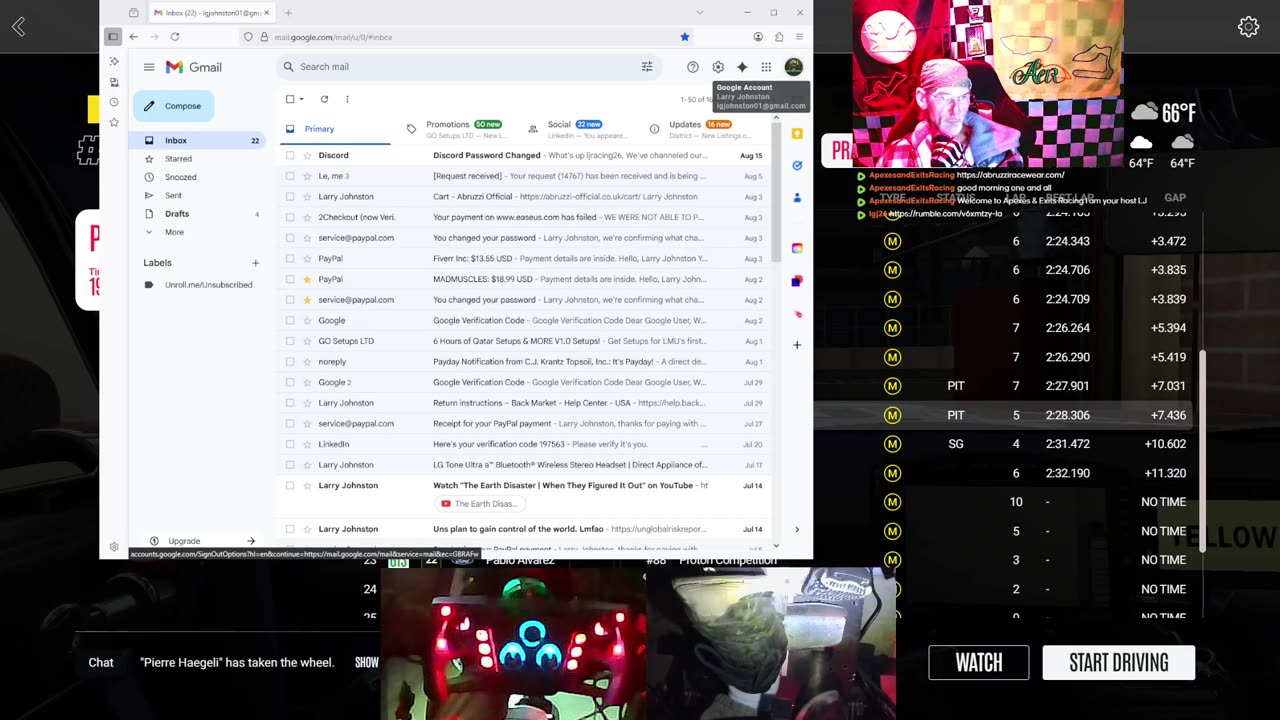
Task: Open three-dot more options above inbox
Action: (347, 99)
